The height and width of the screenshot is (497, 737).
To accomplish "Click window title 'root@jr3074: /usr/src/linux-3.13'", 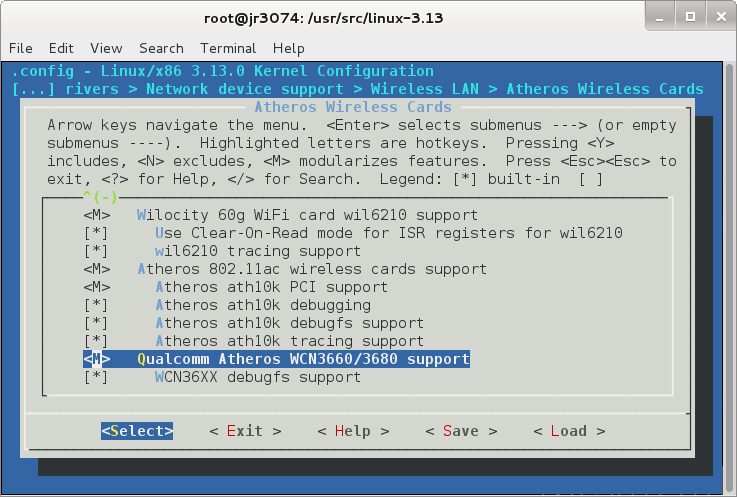I will pyautogui.click(x=323, y=18).
